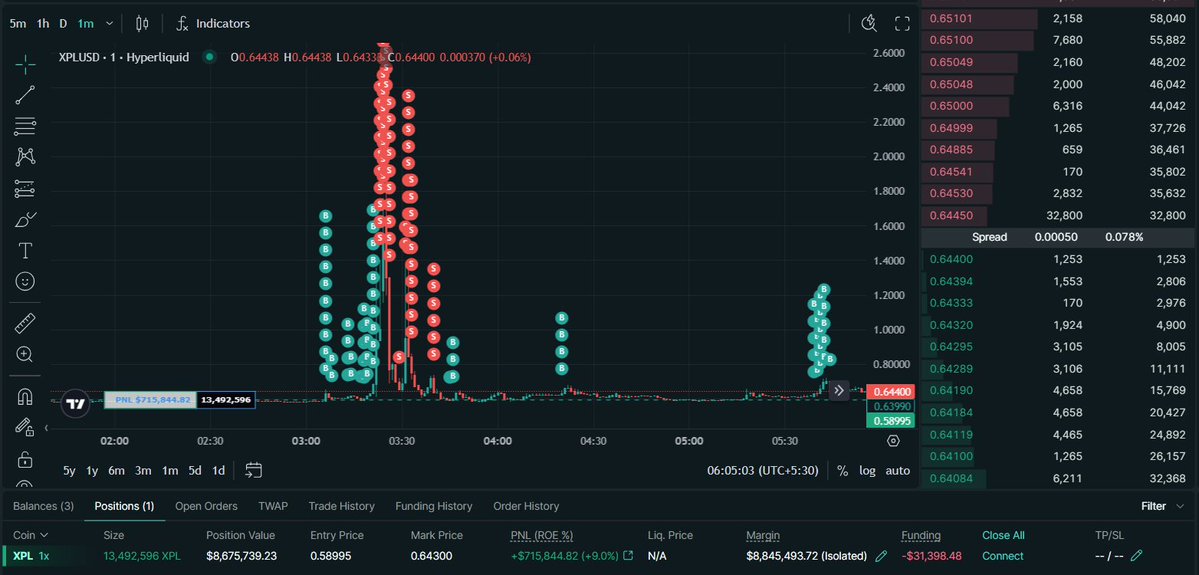The image size is (1199, 575).
Task: Set chart range to 6m
Action: tap(116, 471)
